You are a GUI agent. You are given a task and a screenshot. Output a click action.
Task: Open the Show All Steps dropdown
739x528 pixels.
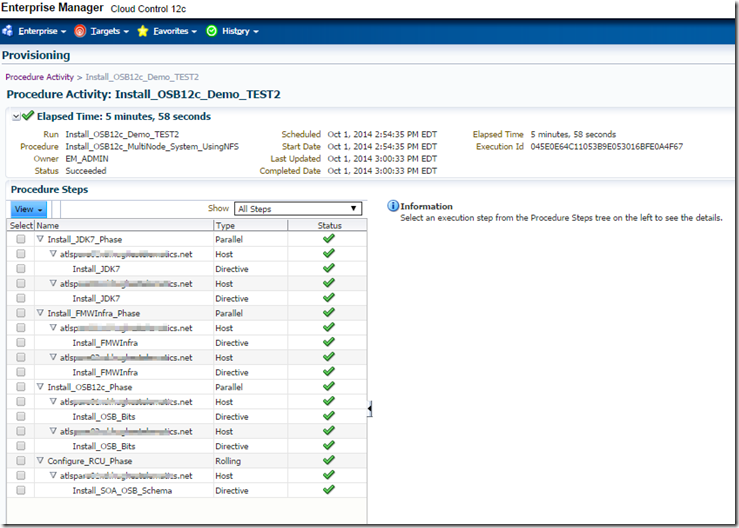(x=298, y=209)
